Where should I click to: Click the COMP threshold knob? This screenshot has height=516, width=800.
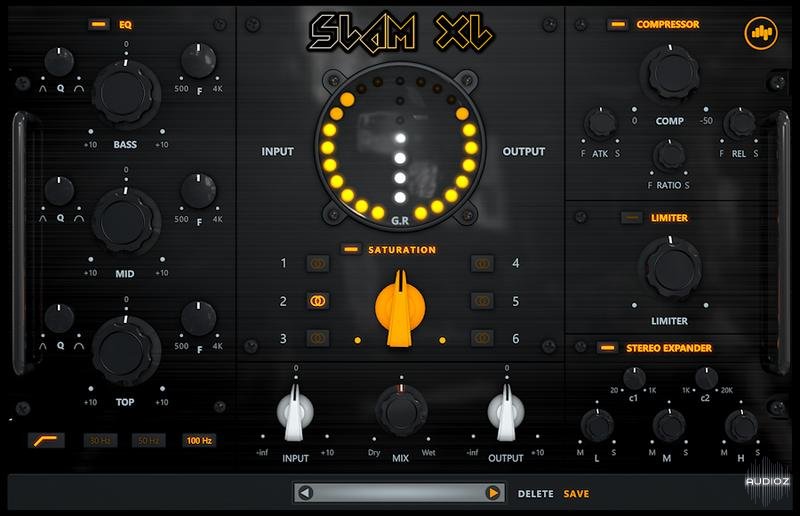[670, 74]
